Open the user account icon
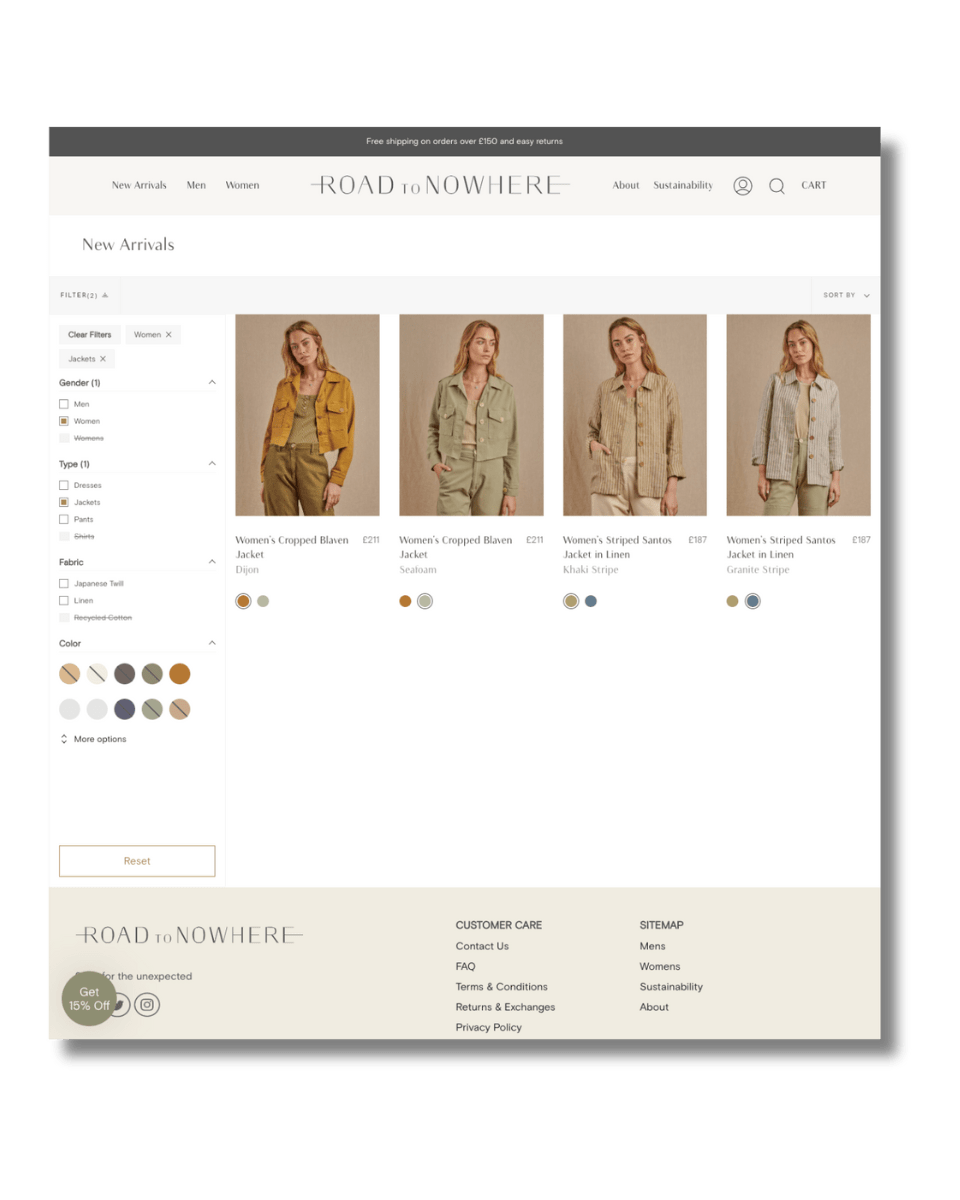This screenshot has width=960, height=1200. pyautogui.click(x=742, y=186)
